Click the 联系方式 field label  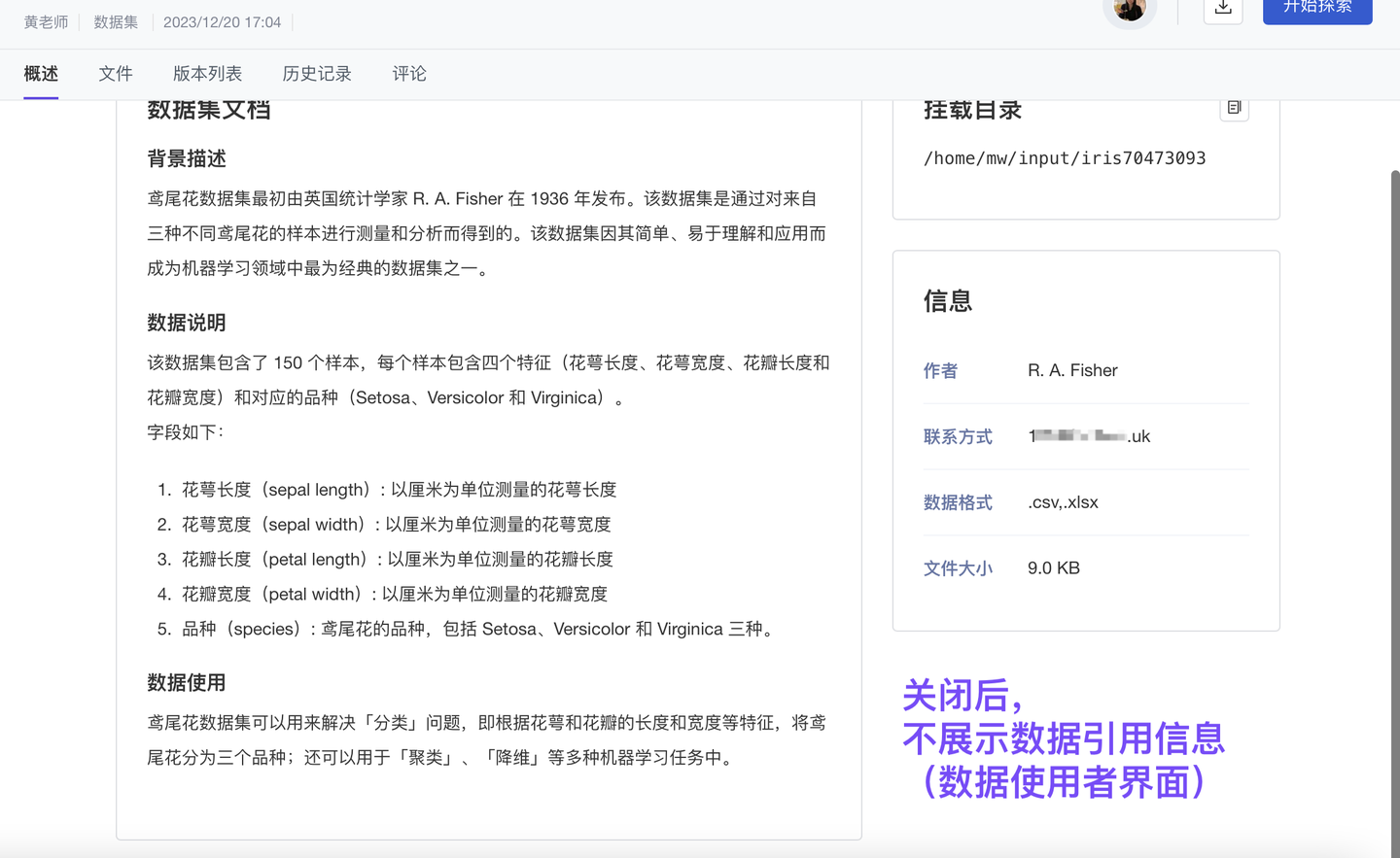coord(958,436)
